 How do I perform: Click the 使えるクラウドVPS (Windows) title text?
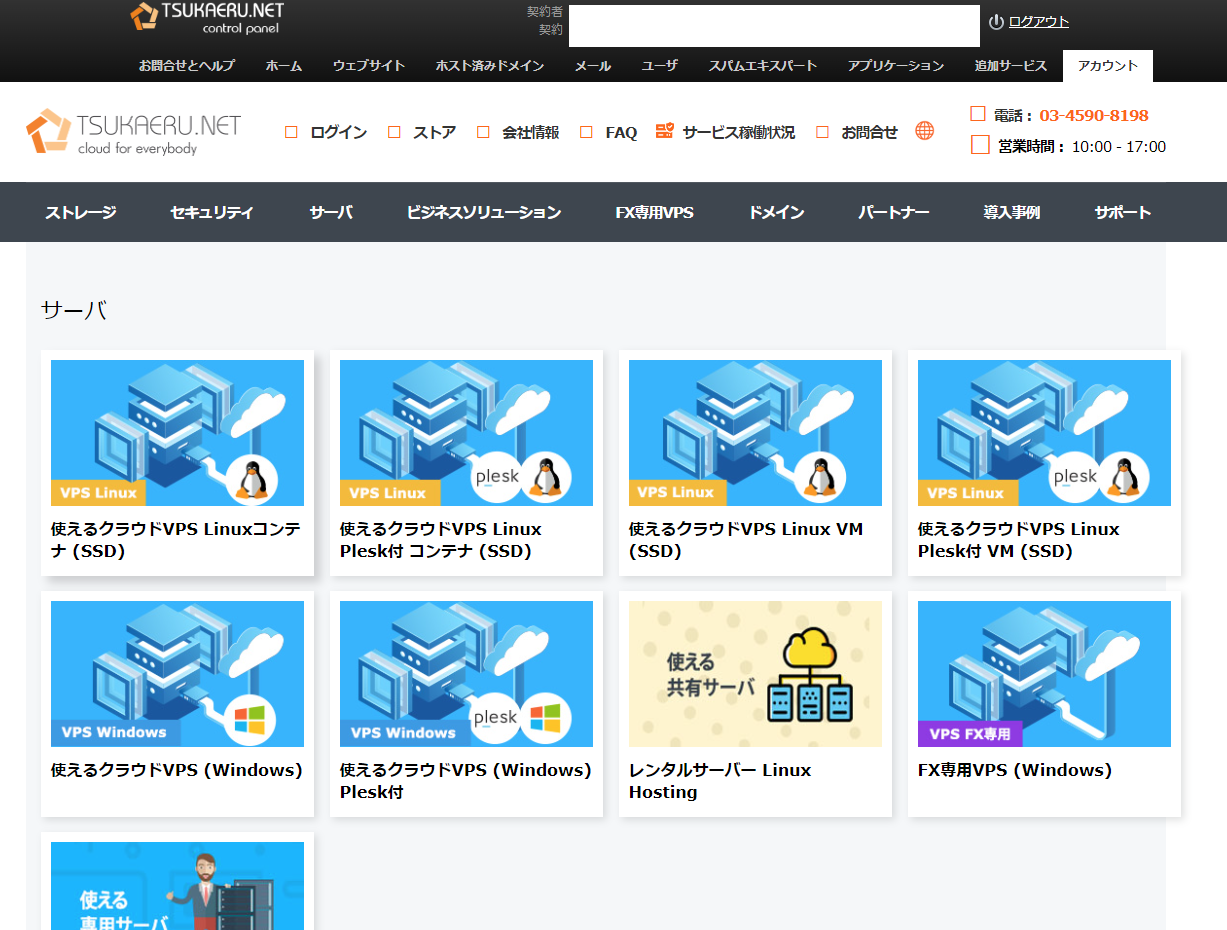click(x=177, y=770)
